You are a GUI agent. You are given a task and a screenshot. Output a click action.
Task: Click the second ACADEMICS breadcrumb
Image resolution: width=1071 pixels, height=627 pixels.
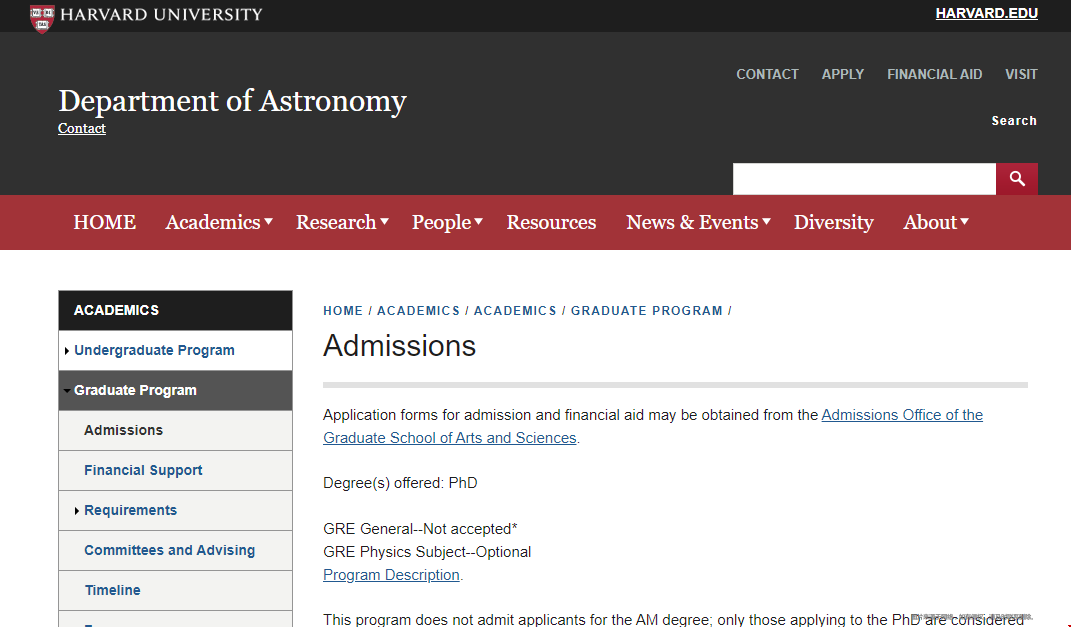(x=516, y=311)
